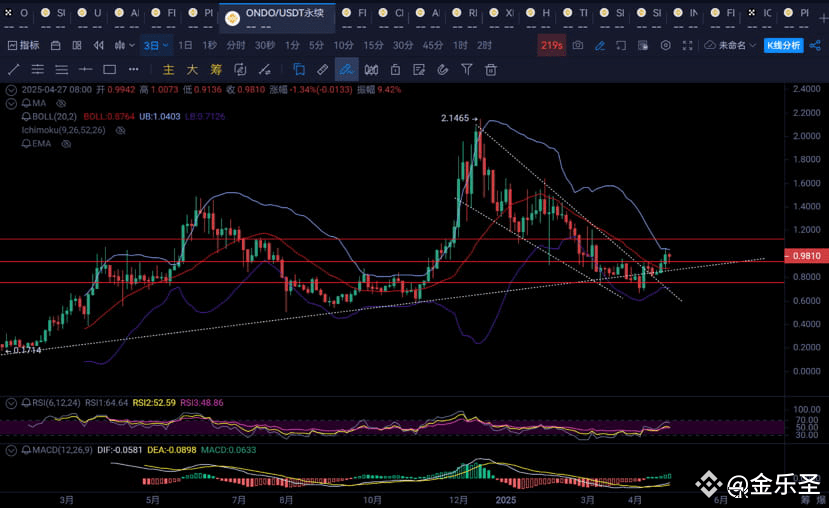The height and width of the screenshot is (508, 829).
Task: Select the 分时 timeframe
Action: coord(236,45)
